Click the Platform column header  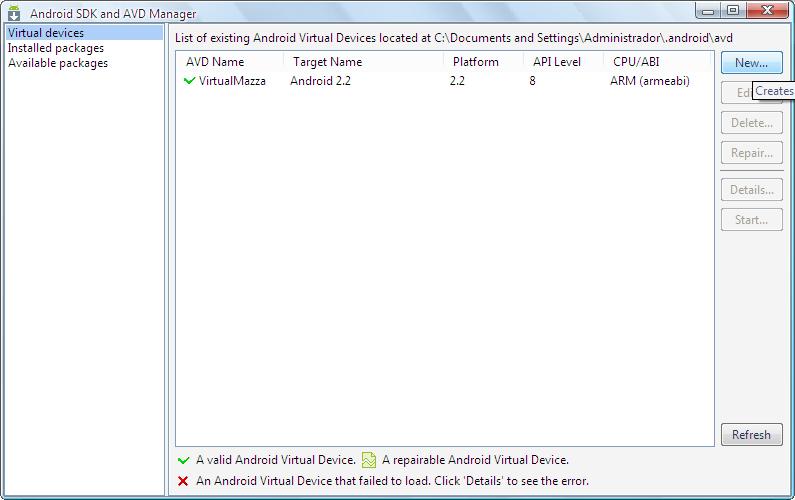pyautogui.click(x=475, y=62)
